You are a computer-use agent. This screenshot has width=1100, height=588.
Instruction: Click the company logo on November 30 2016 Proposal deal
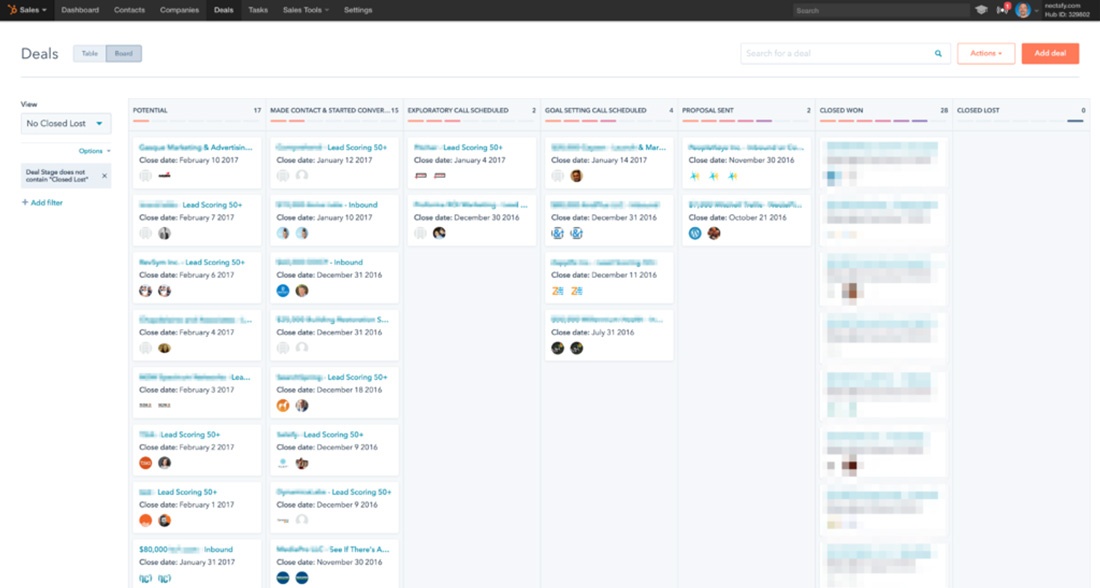click(x=695, y=176)
